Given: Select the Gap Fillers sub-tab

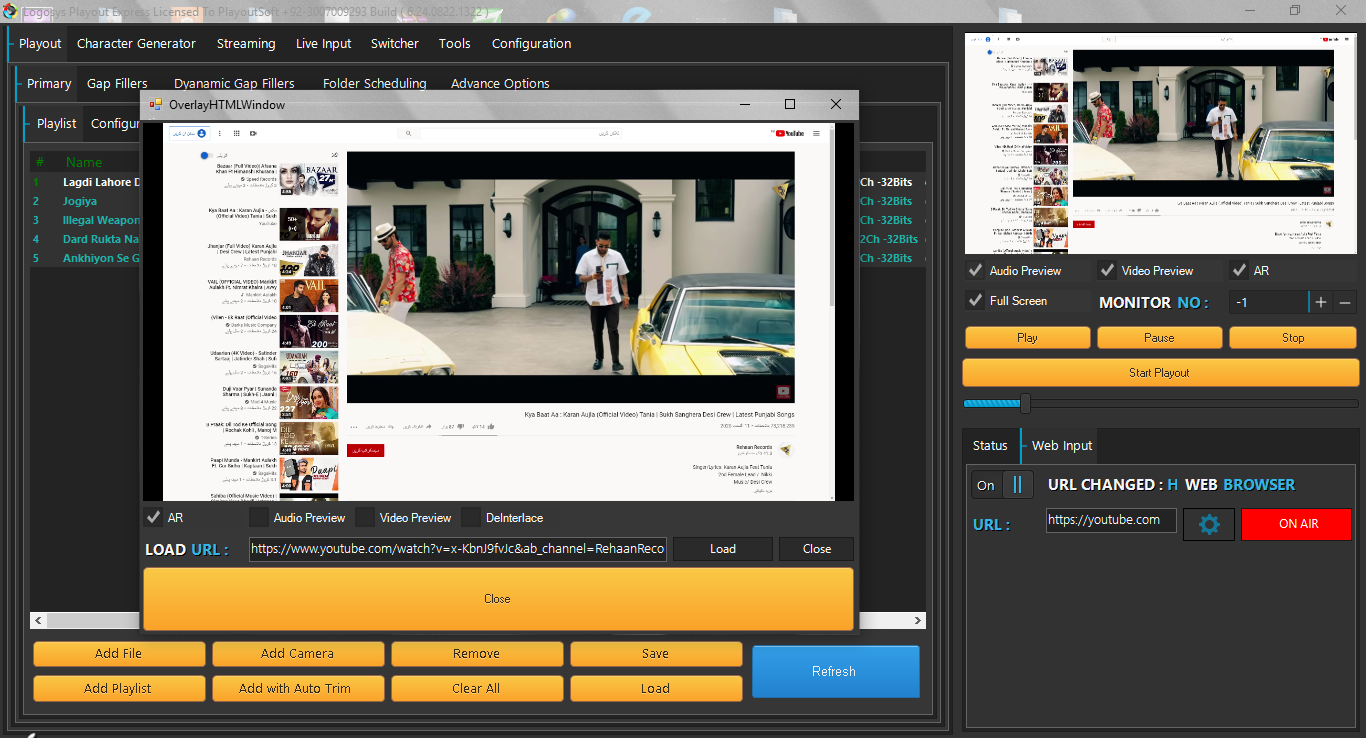Looking at the screenshot, I should pyautogui.click(x=117, y=83).
